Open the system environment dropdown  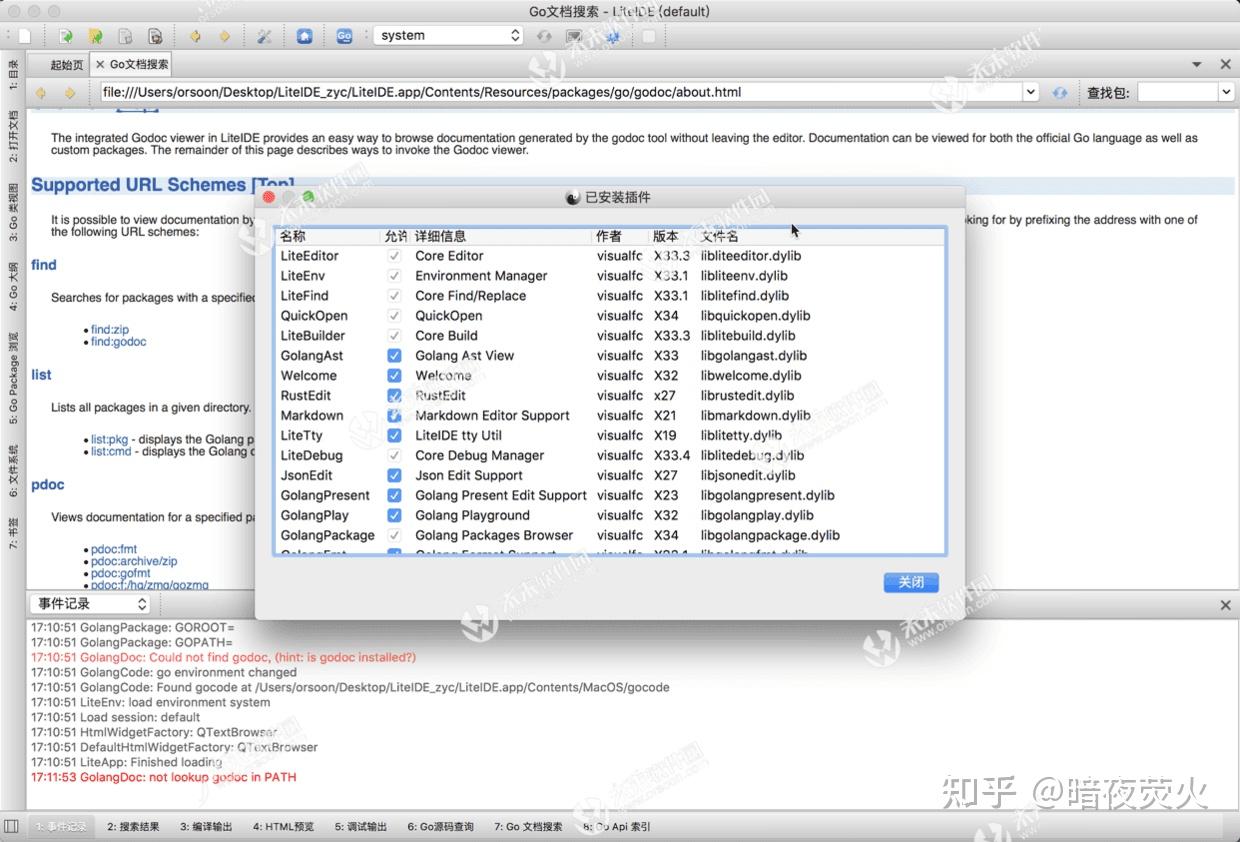point(449,36)
